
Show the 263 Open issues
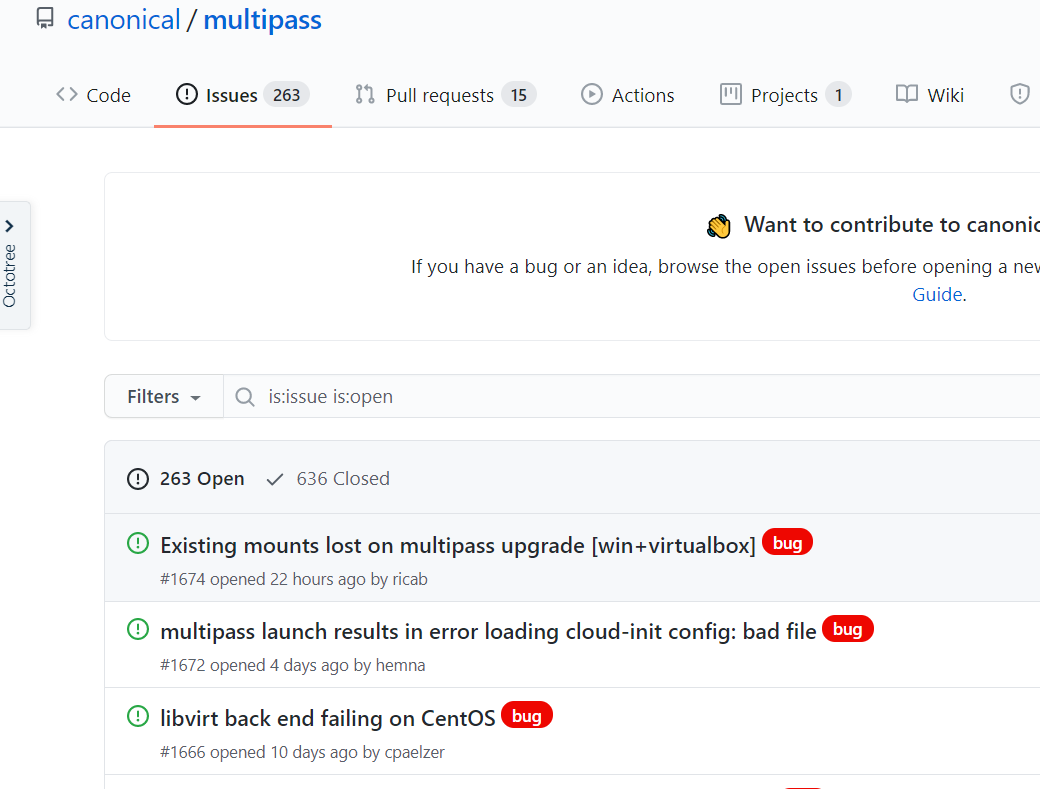tap(186, 479)
